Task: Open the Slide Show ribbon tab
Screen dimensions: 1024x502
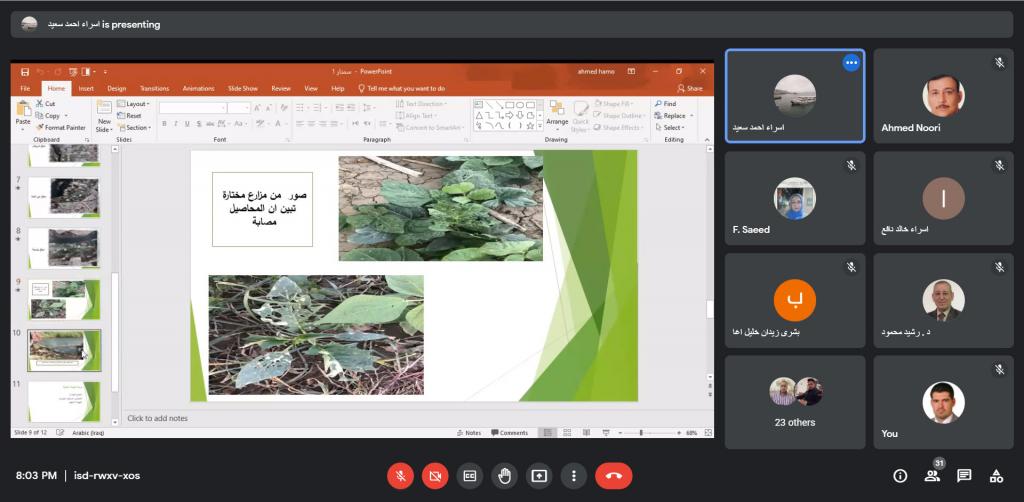Action: click(242, 88)
